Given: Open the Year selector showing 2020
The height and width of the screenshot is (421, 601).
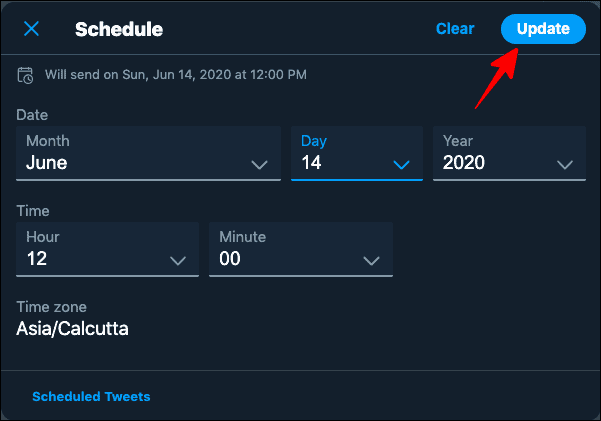Looking at the screenshot, I should click(x=509, y=153).
